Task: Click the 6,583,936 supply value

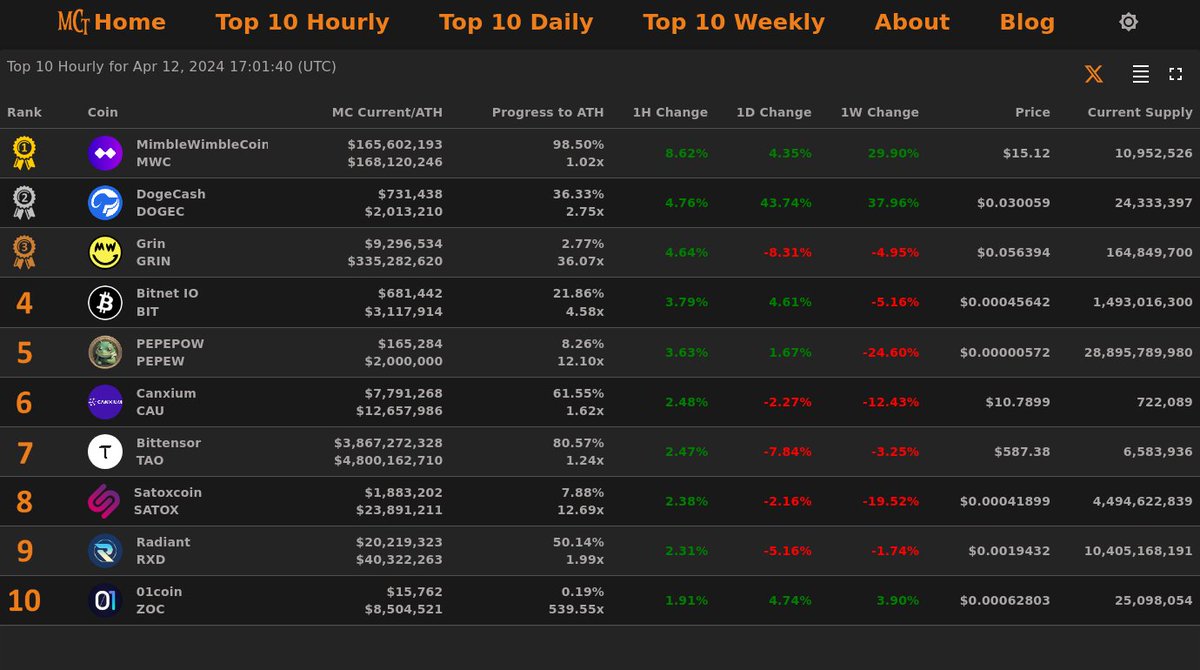Action: click(x=1157, y=452)
